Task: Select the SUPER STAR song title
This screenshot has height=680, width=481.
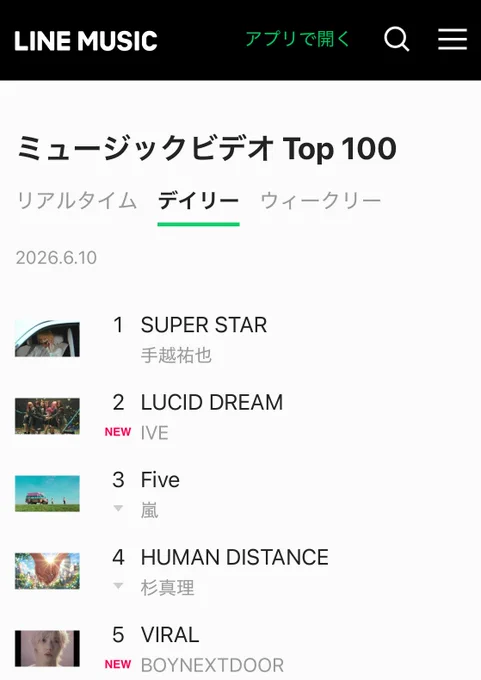Action: click(204, 325)
